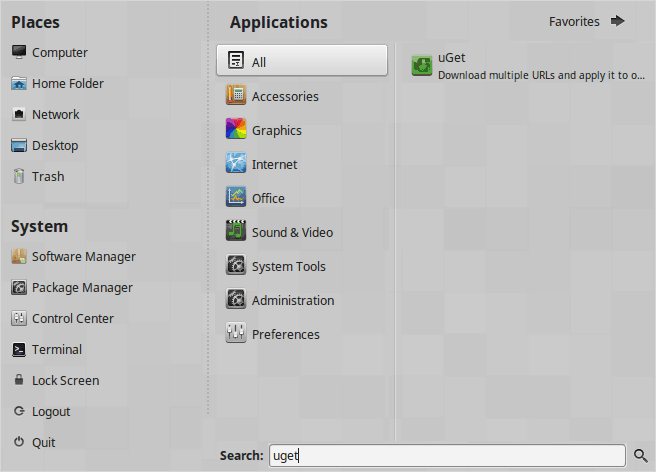Click the magnifier search icon

(x=641, y=456)
